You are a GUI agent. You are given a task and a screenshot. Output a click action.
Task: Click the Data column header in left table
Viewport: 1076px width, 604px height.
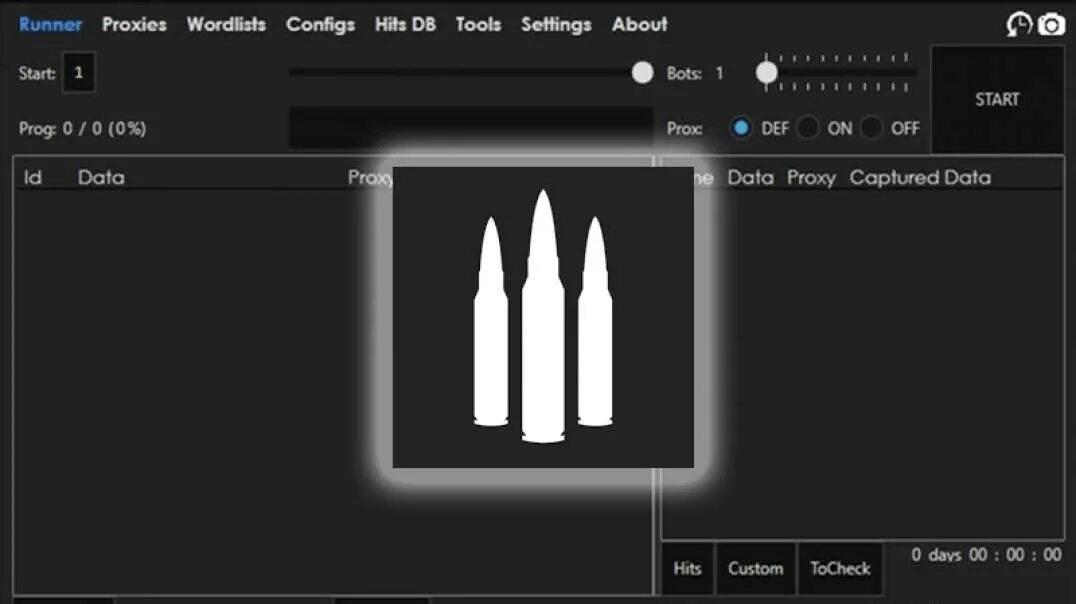tap(102, 178)
